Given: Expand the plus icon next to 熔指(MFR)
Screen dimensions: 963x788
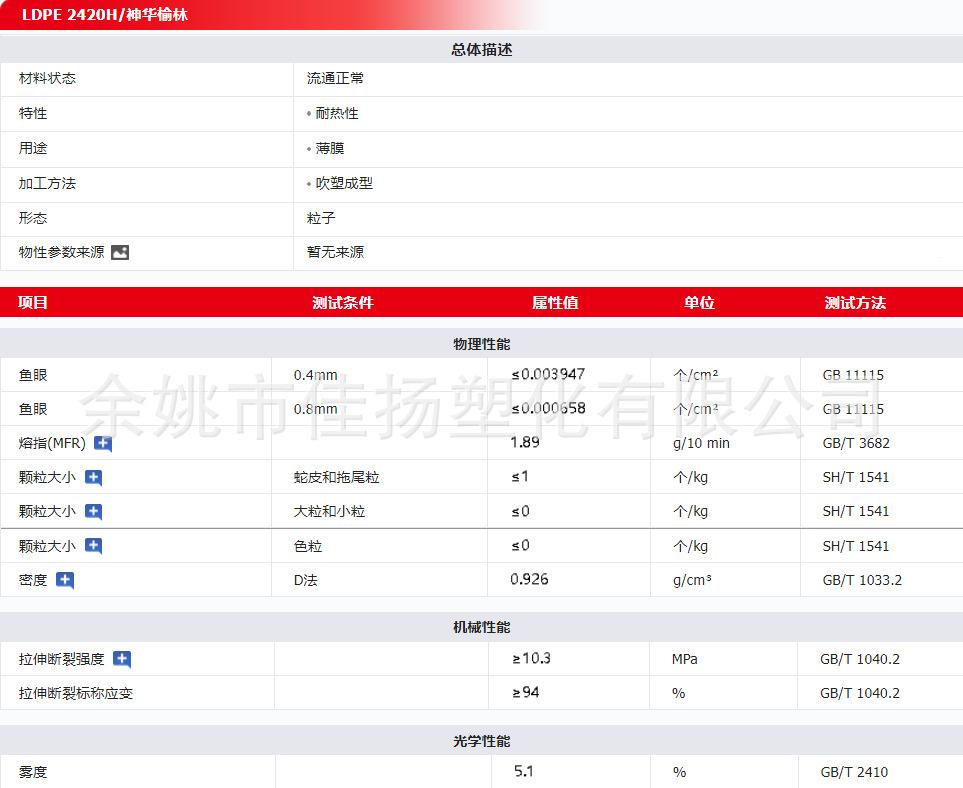Looking at the screenshot, I should (x=103, y=443).
